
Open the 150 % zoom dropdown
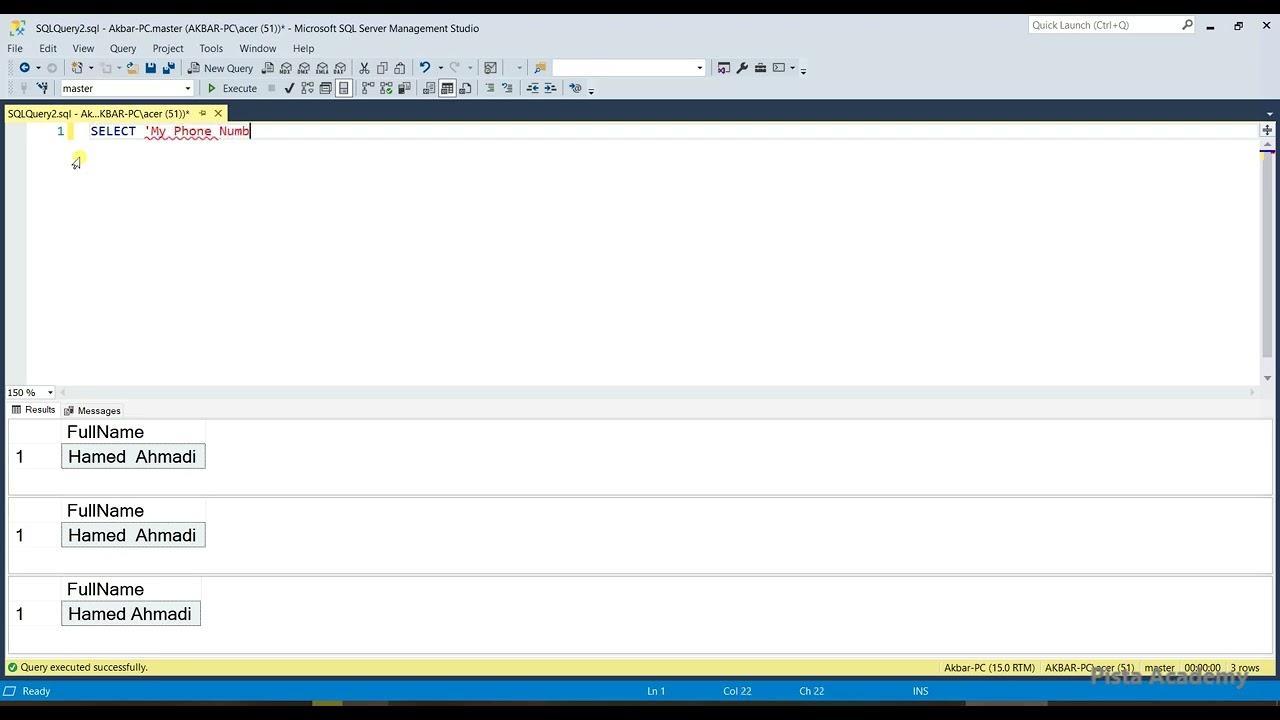50,392
